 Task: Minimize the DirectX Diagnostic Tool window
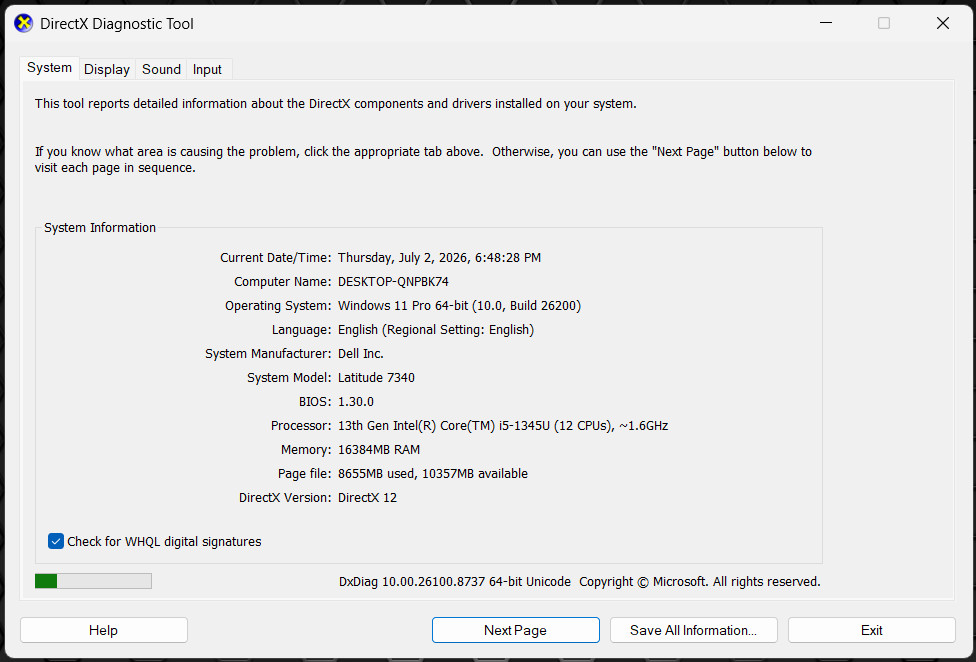point(826,24)
